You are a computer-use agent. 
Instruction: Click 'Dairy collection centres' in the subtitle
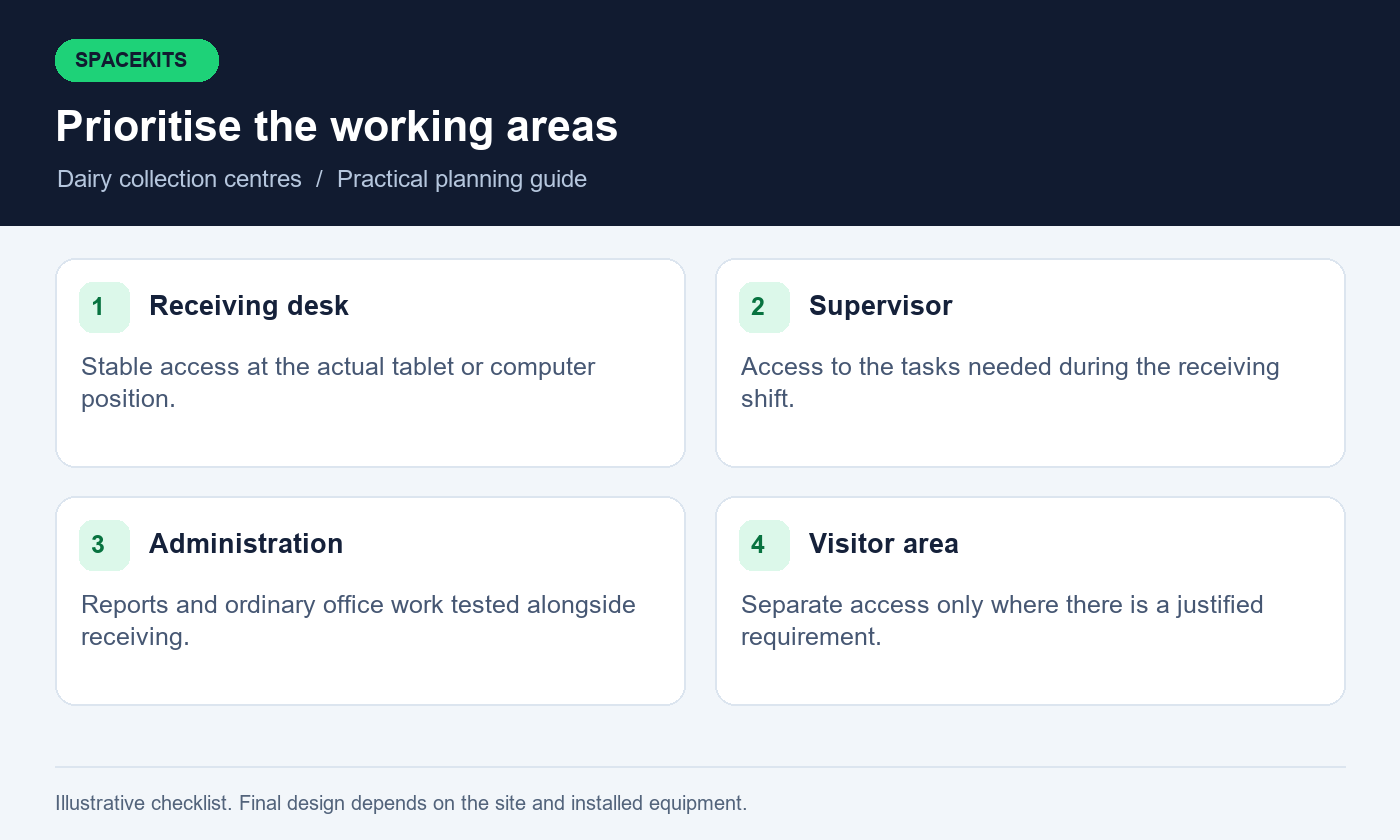[x=179, y=179]
